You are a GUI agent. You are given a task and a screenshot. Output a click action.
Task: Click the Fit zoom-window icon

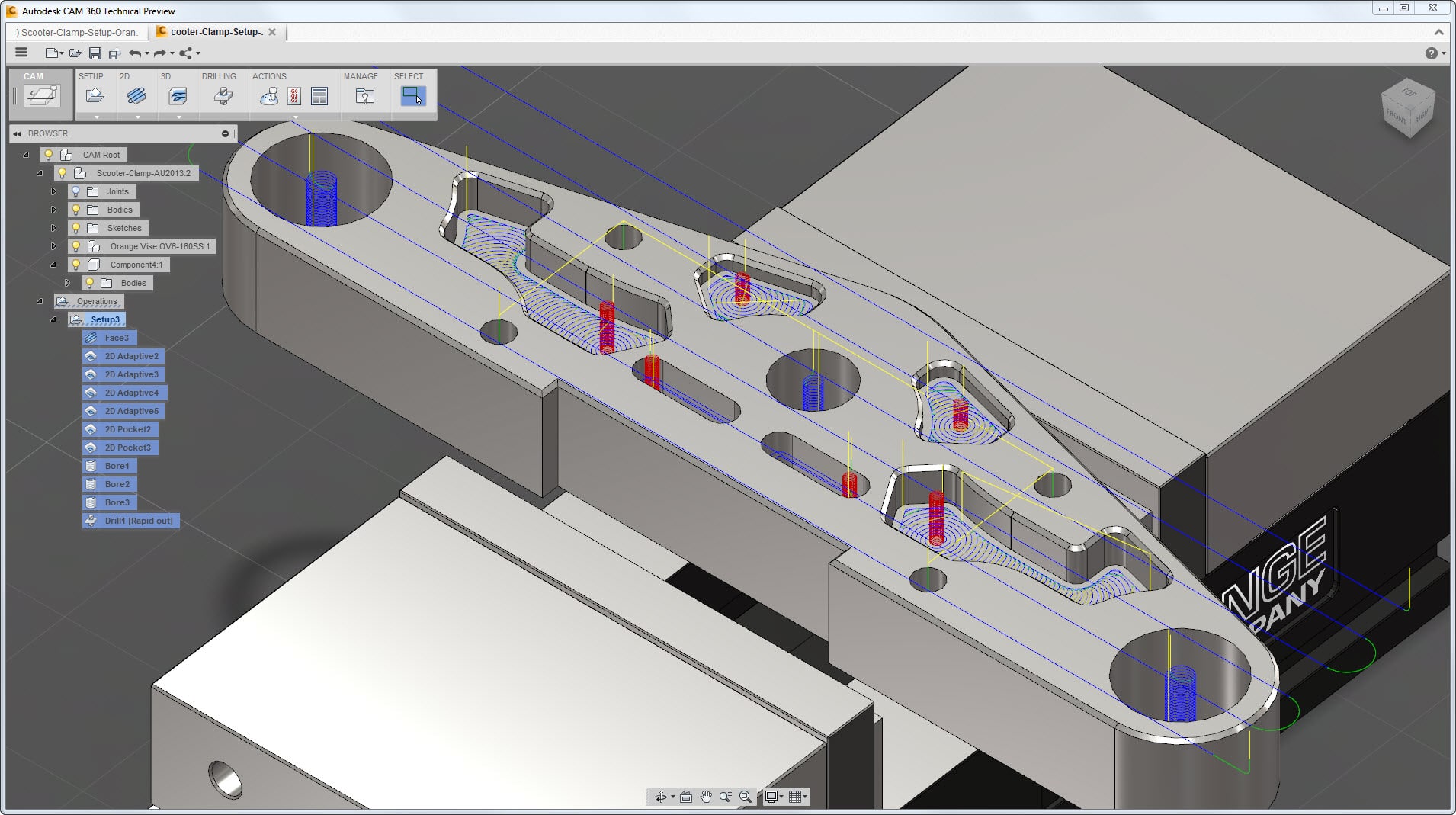coord(746,797)
